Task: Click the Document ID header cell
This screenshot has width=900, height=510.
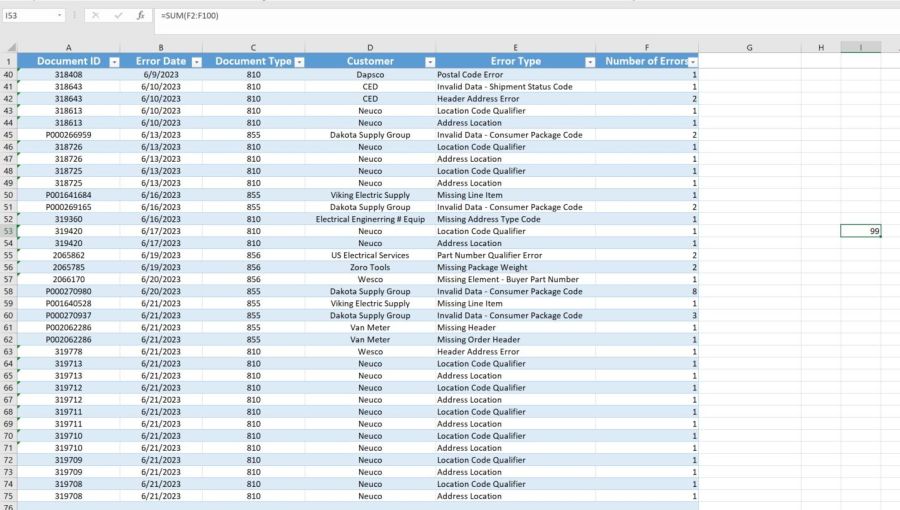Action: point(68,61)
